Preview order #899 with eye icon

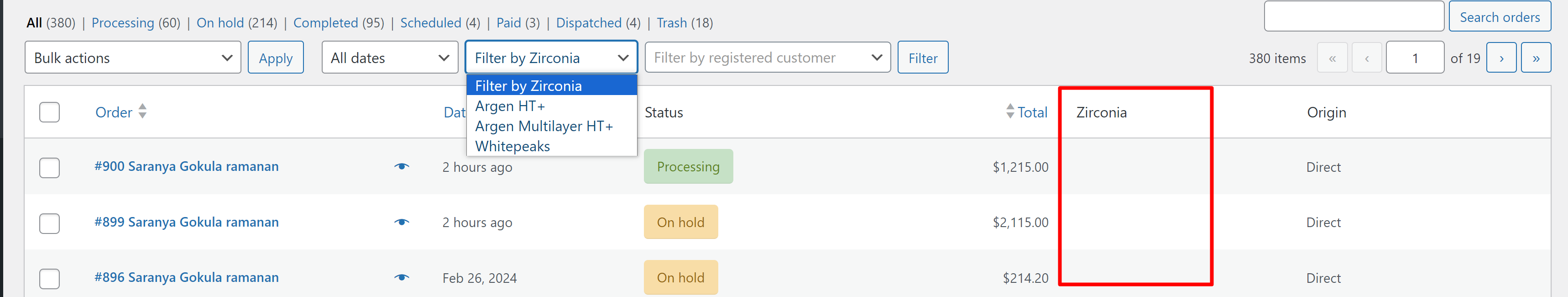401,222
